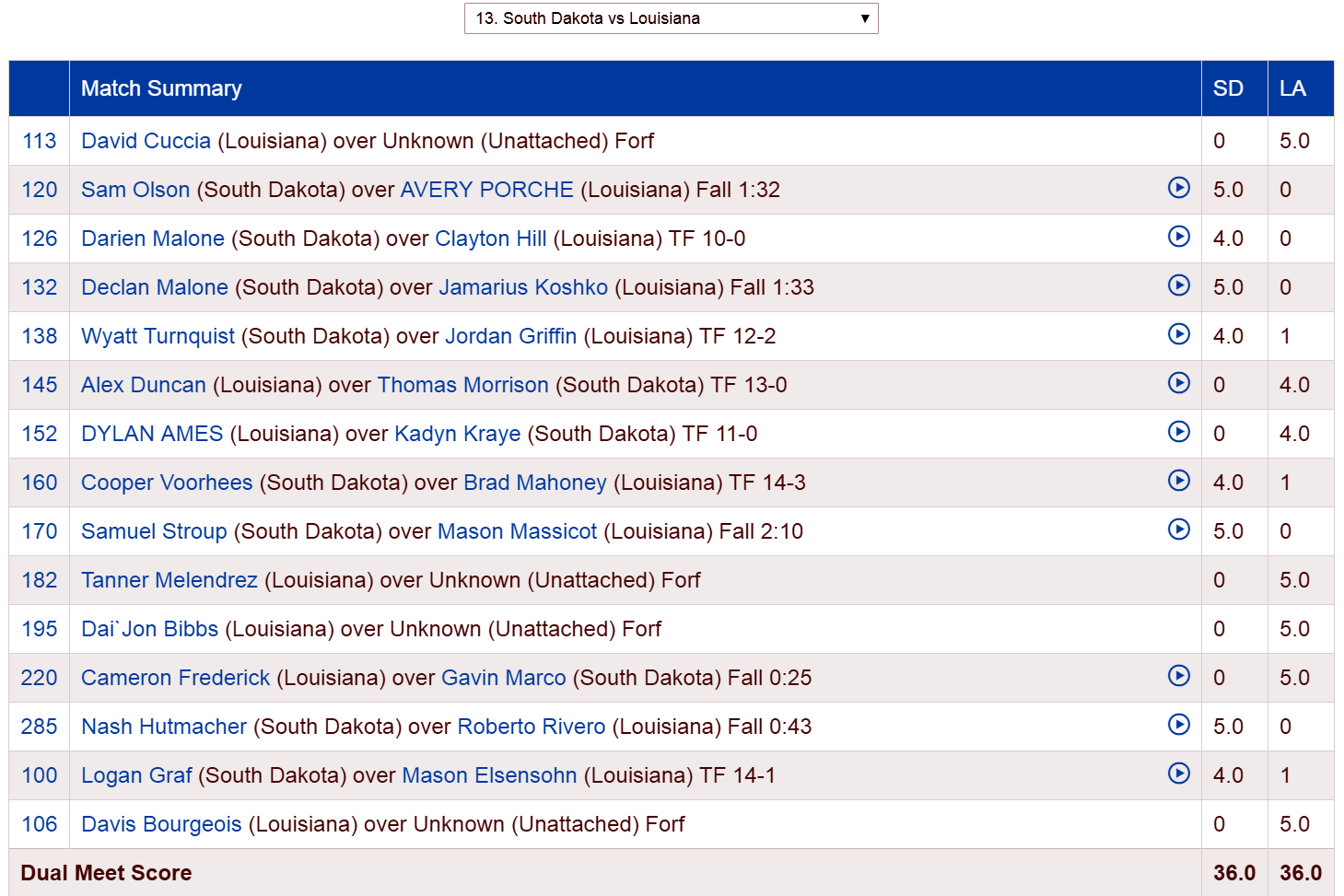This screenshot has height=896, width=1344.
Task: Play video for Sam Olson match
Action: 1178,188
